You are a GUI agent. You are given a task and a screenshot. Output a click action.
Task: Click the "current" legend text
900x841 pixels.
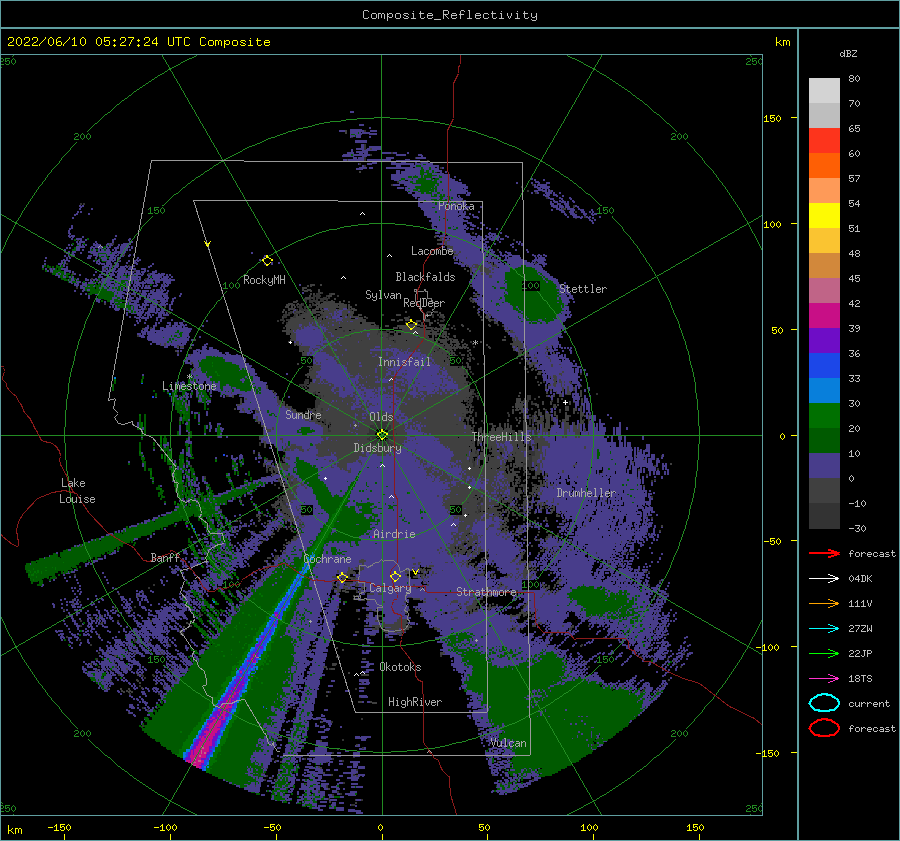click(x=869, y=703)
